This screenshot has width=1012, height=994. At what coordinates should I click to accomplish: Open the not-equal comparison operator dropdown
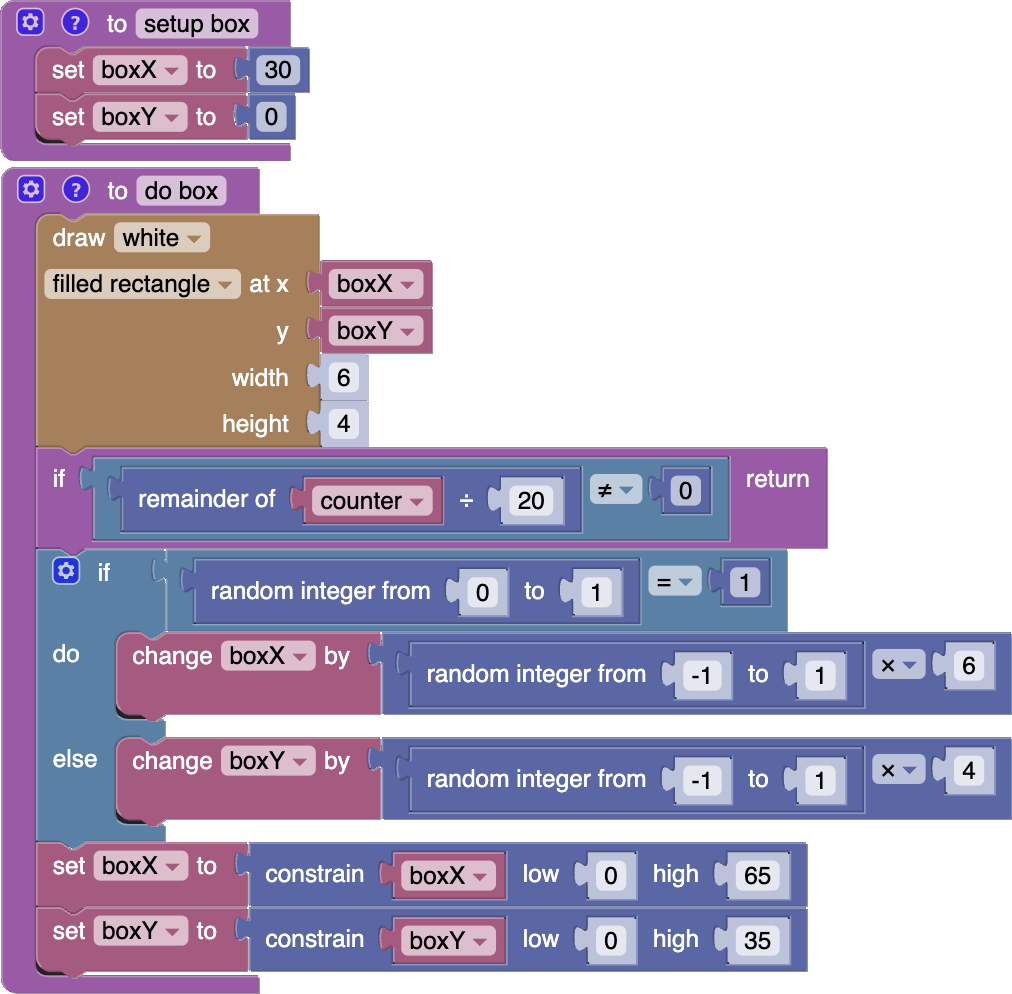(614, 490)
